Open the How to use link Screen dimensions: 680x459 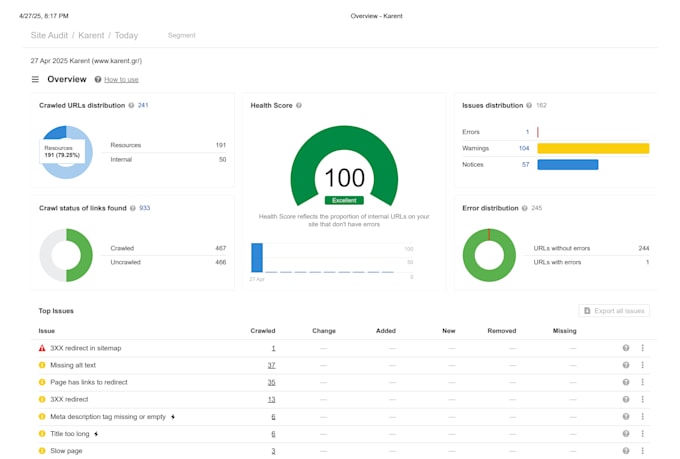[x=121, y=79]
